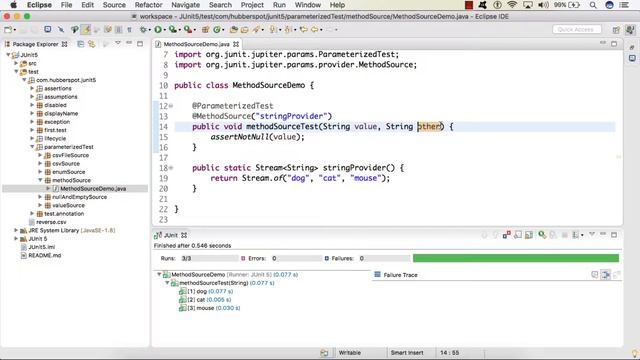Toggle Link with Editor in Package Explorer
This screenshot has height=360, width=640.
pyautogui.click(x=91, y=44)
